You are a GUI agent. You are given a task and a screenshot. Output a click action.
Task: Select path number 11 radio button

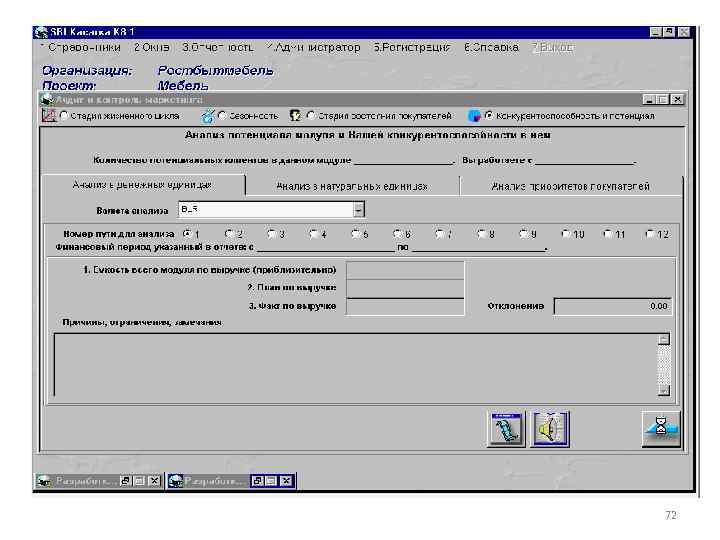coord(608,234)
